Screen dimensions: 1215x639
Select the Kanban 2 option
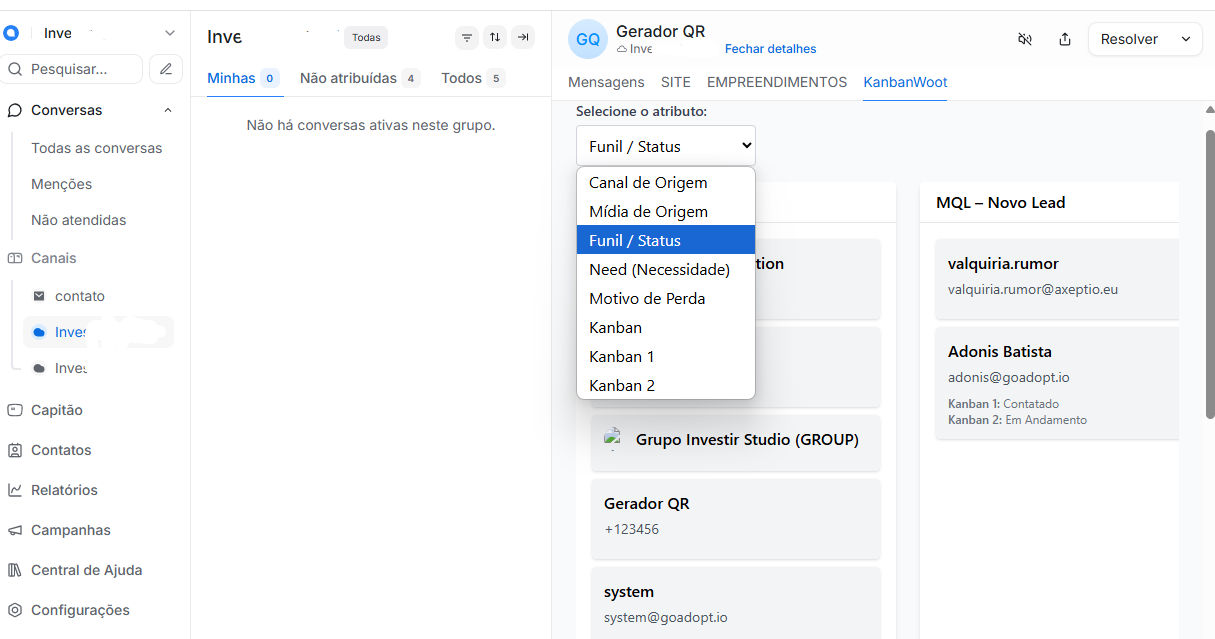tap(666, 386)
